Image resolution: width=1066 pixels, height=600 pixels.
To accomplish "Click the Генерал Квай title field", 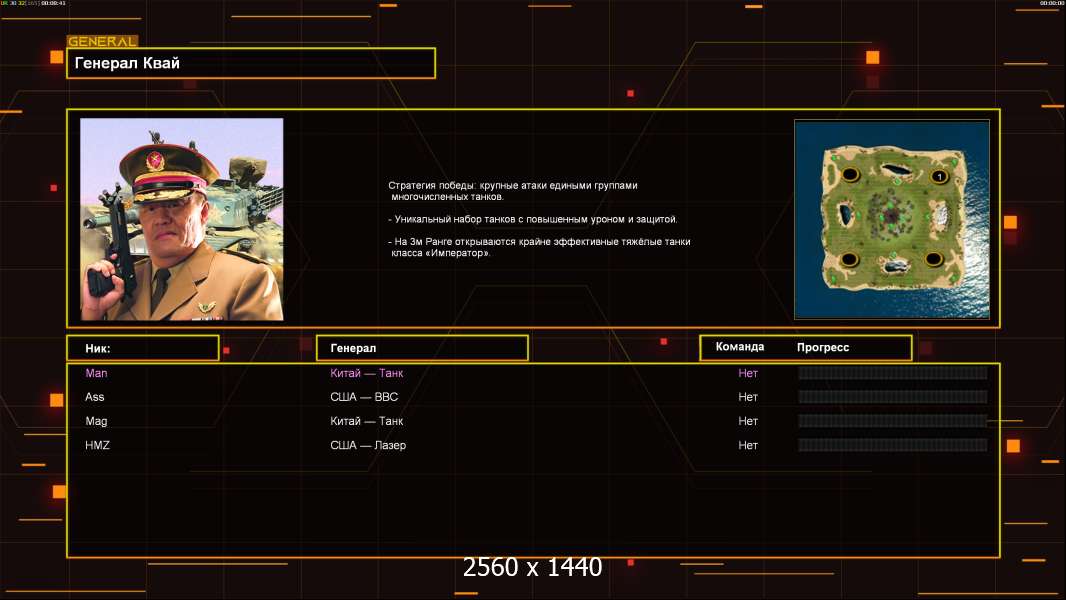I will tap(250, 63).
